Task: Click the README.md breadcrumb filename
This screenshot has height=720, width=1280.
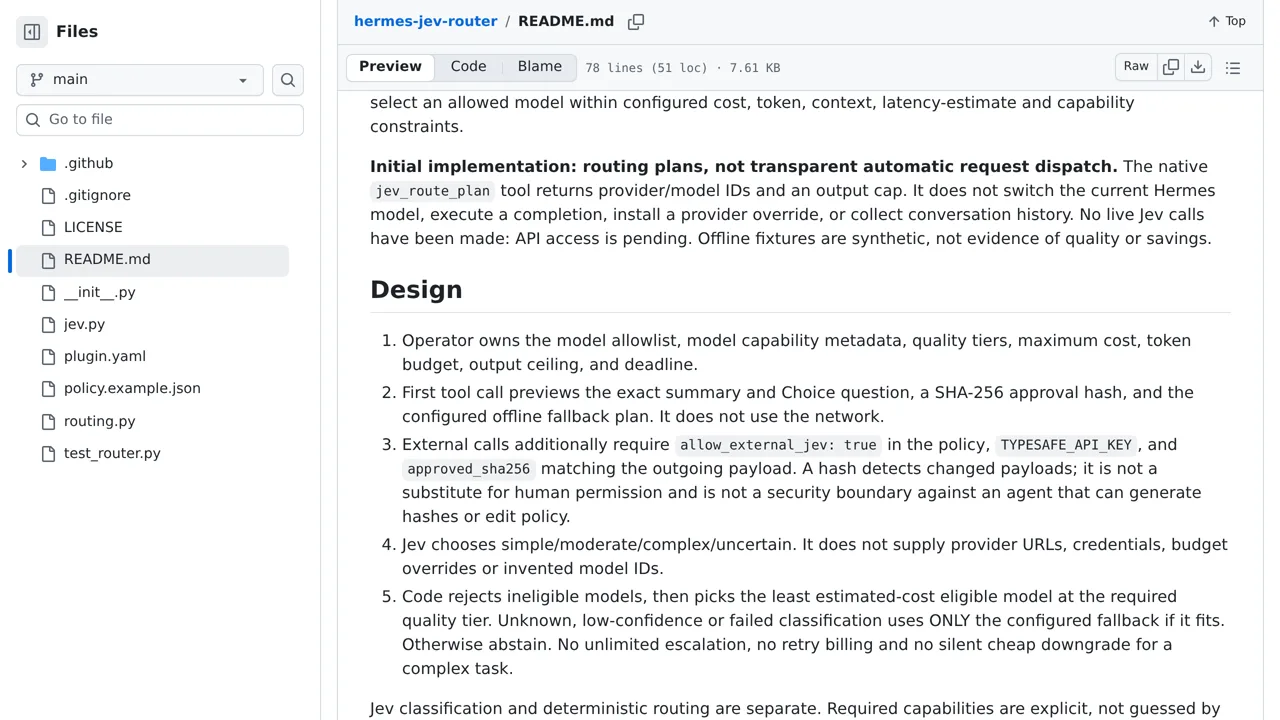Action: (566, 21)
